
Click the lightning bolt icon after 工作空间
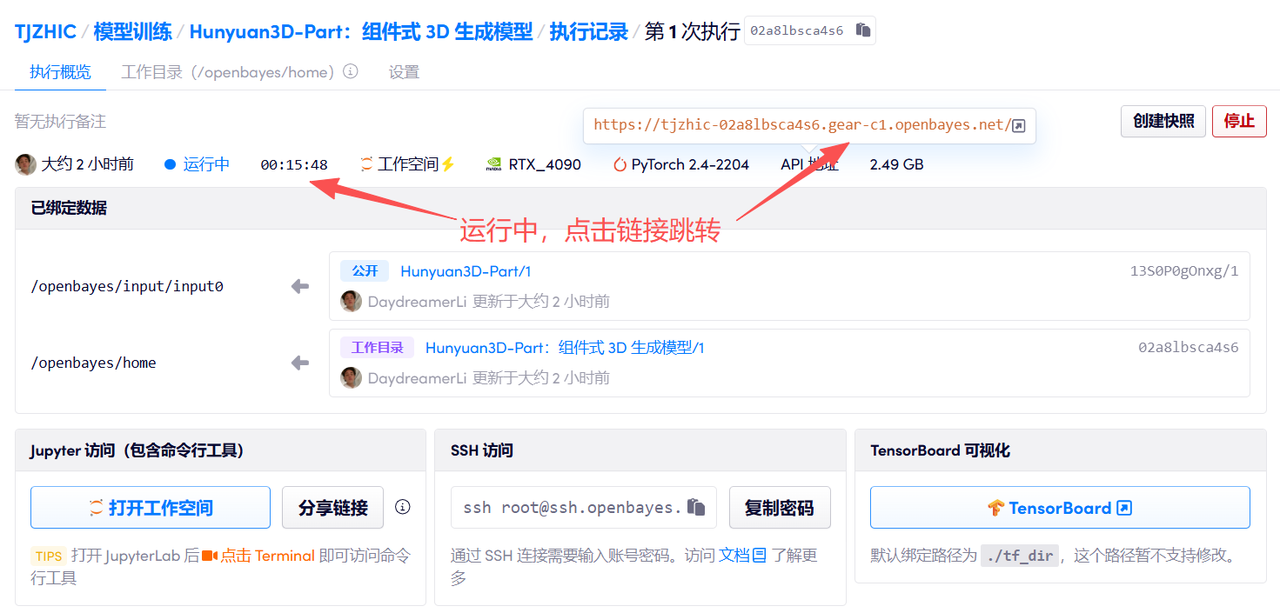[448, 164]
